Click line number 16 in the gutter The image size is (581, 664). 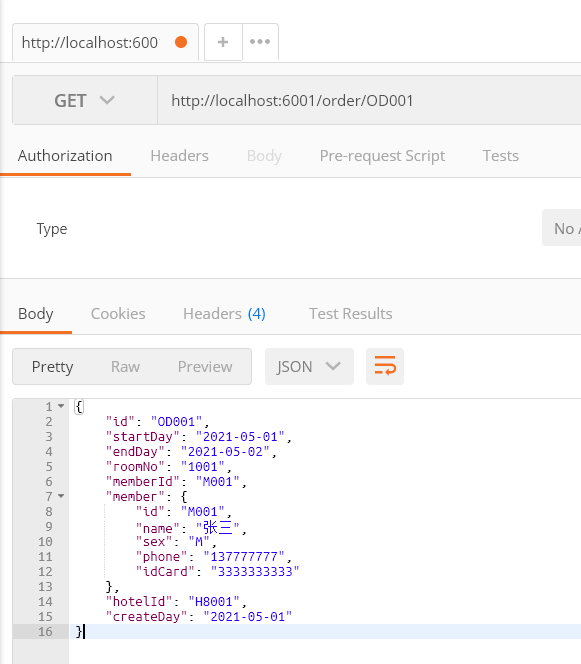45,631
